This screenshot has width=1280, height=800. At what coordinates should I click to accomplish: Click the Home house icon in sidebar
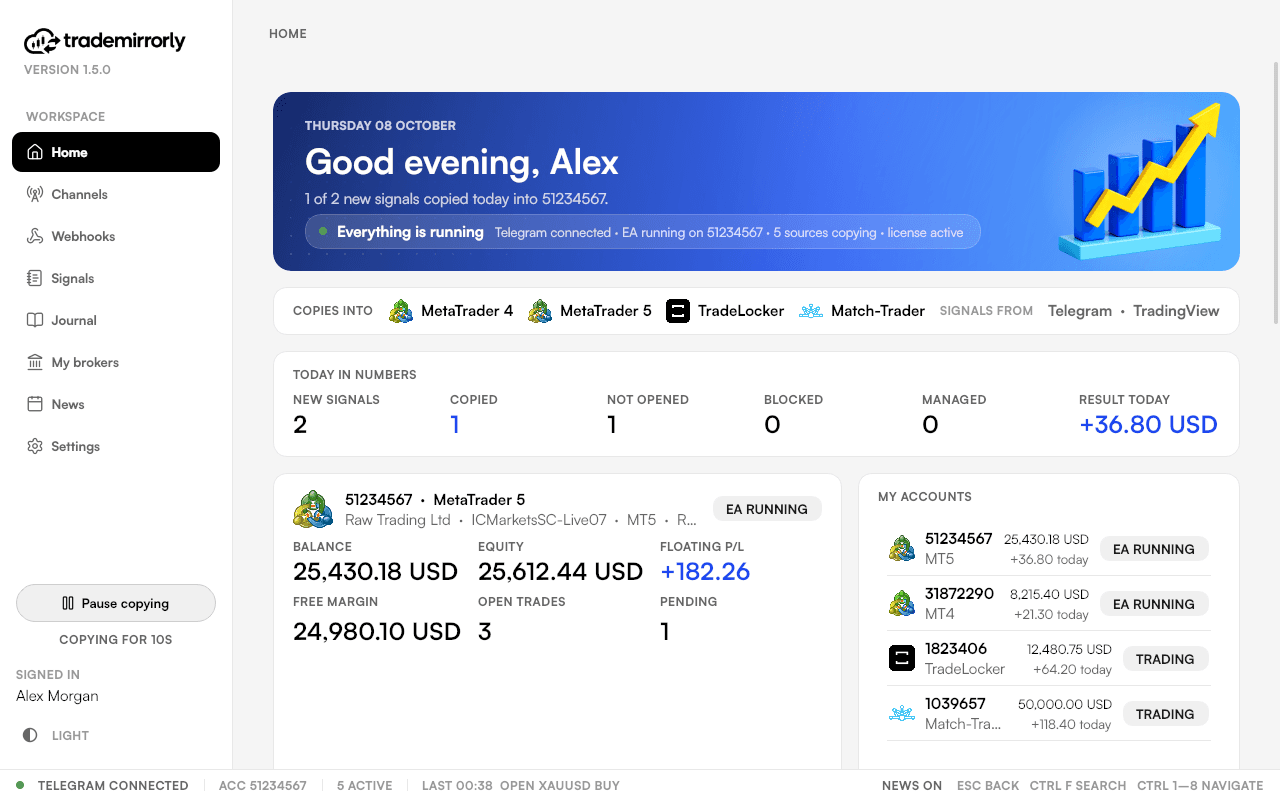click(x=35, y=152)
